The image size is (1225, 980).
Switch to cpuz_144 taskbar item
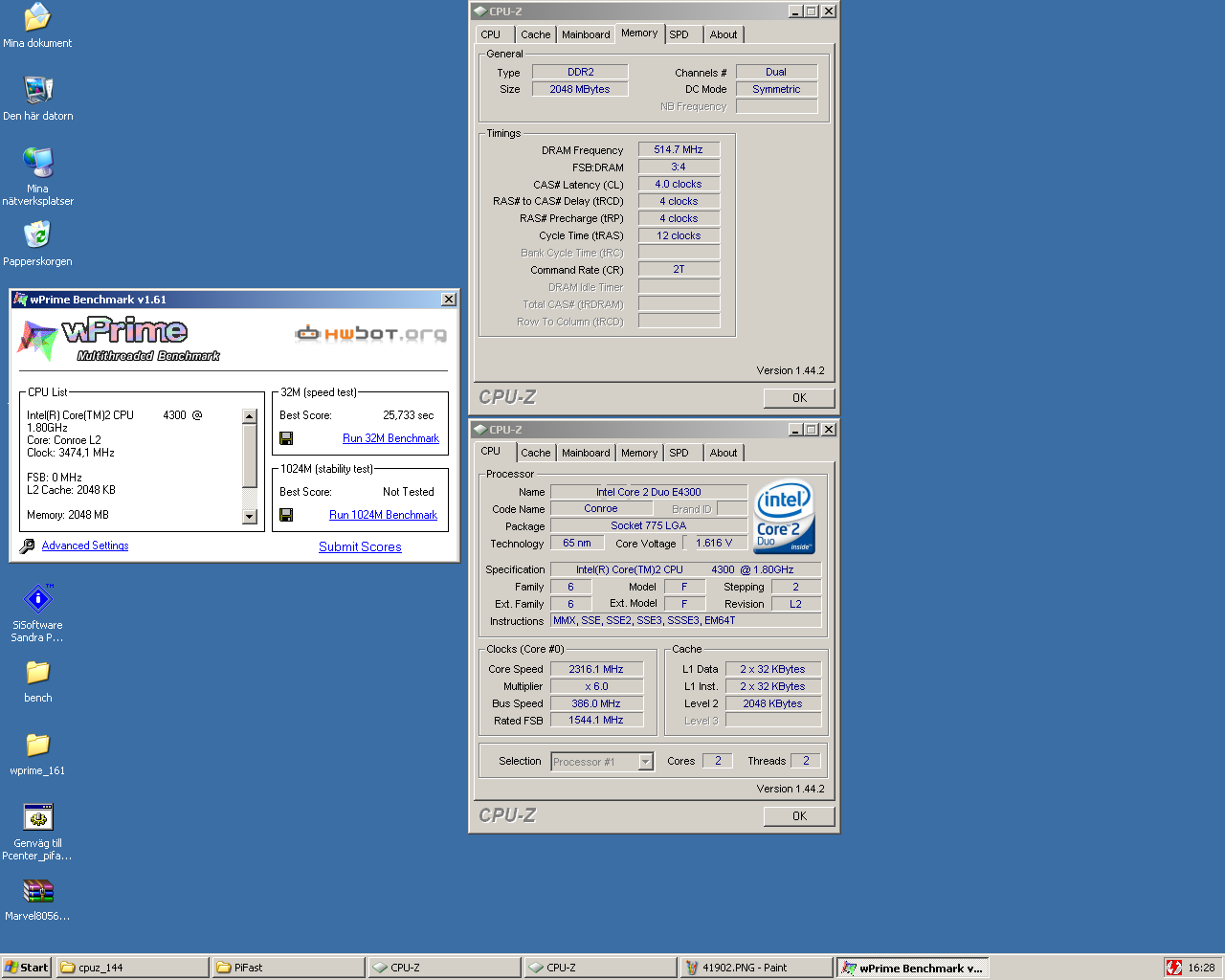(x=132, y=968)
